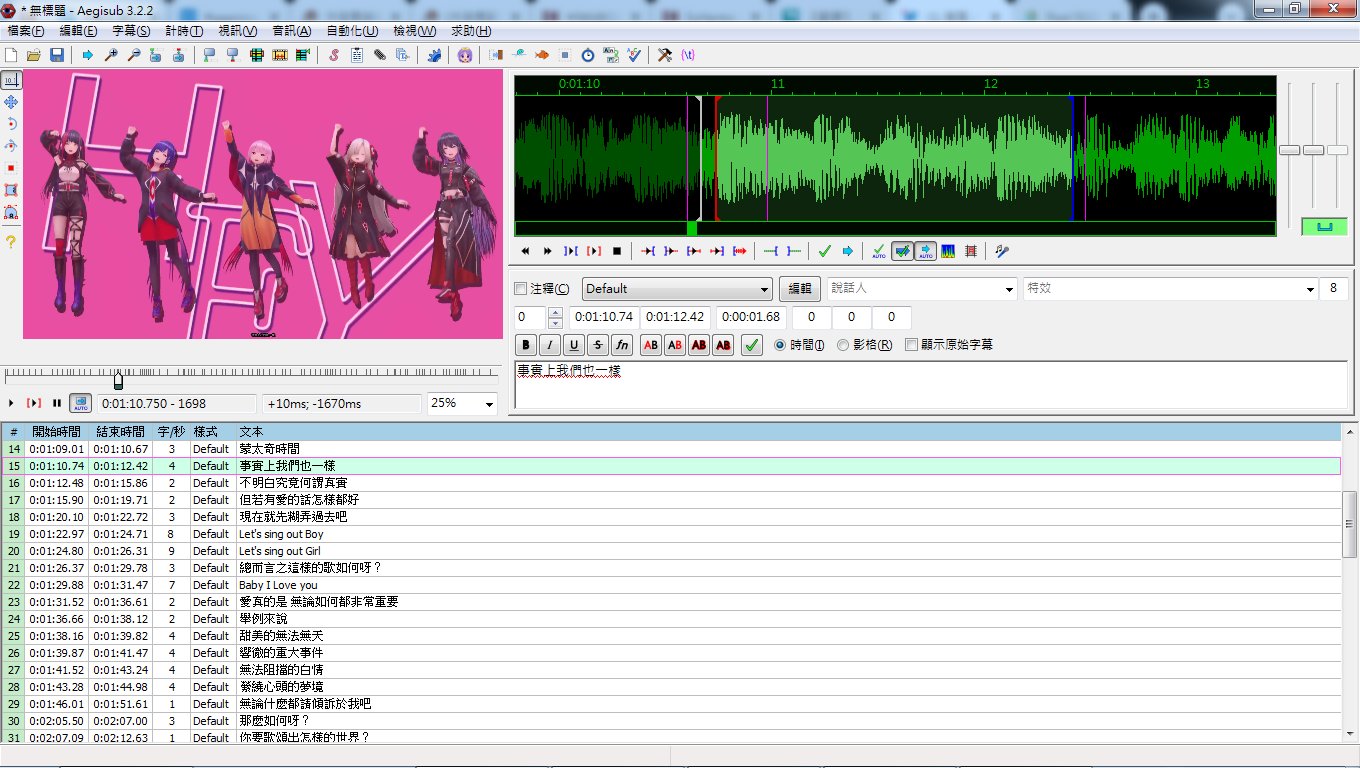Select the standard crosshair video tool
The width and height of the screenshot is (1360, 768).
[11, 80]
